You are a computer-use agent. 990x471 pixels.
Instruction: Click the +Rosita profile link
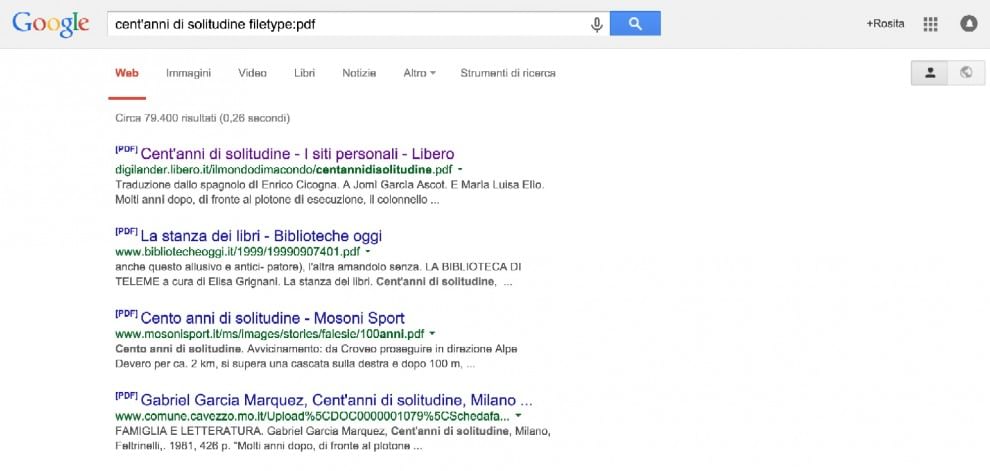[885, 24]
